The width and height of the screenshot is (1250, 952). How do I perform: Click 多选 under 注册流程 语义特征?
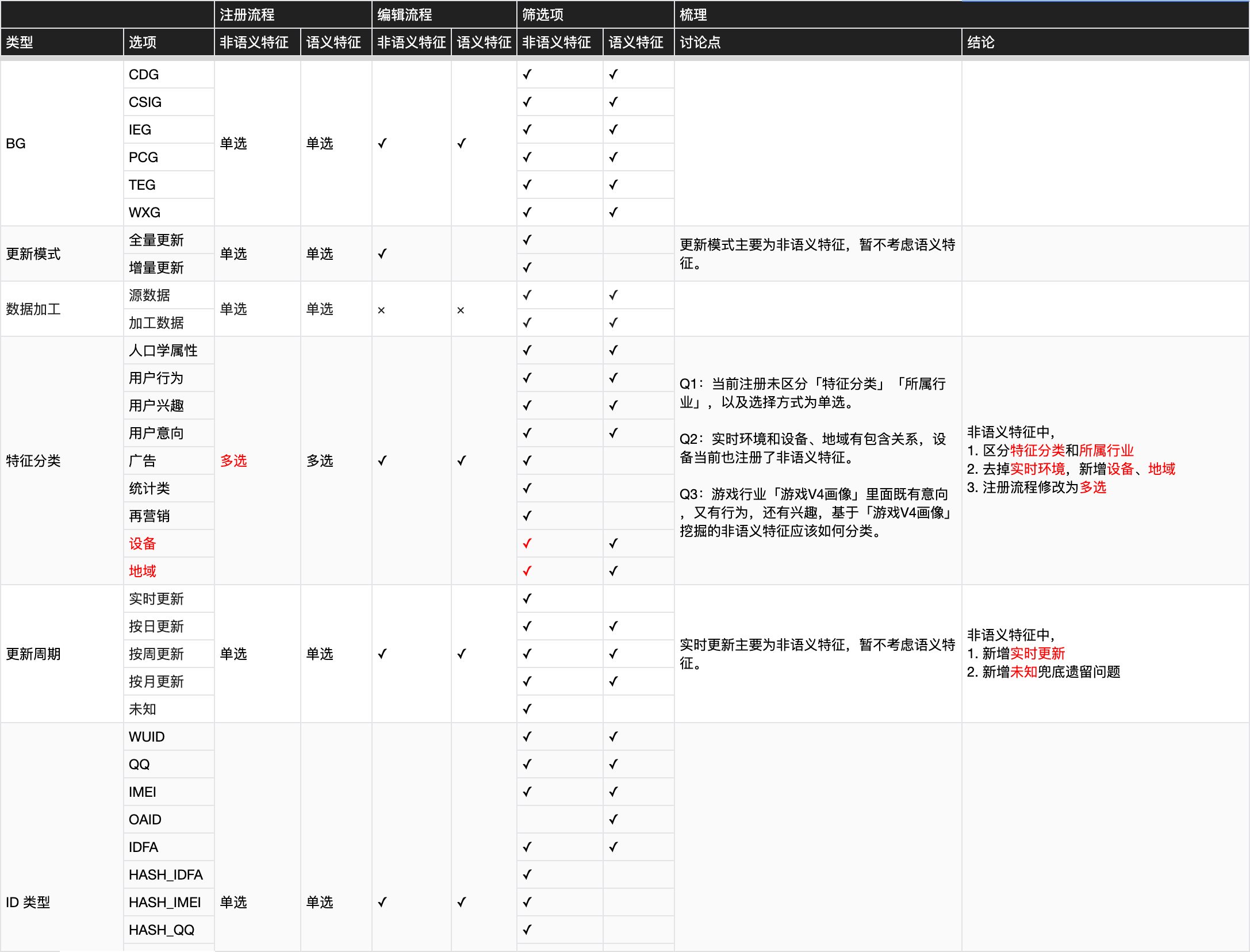coord(320,460)
